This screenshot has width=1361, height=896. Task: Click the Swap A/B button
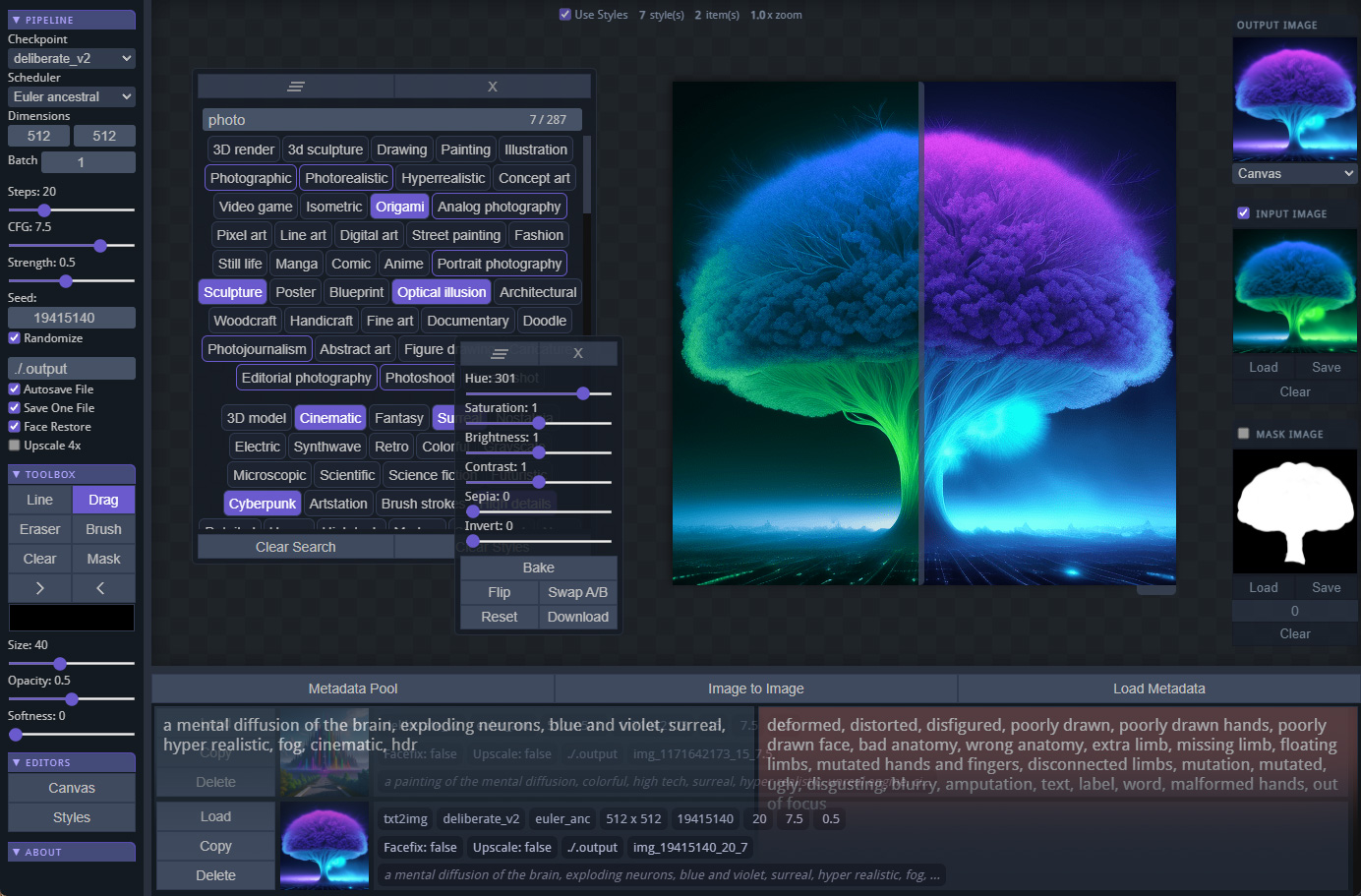tap(578, 592)
